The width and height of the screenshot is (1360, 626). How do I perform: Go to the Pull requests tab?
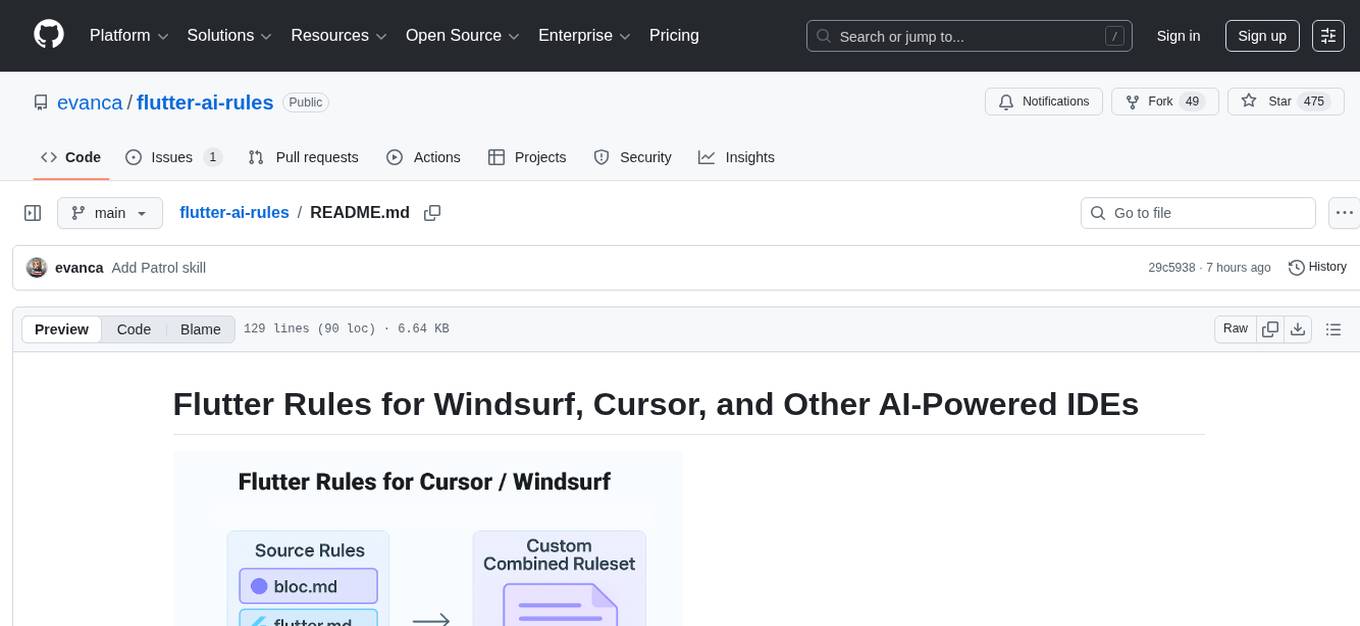tap(303, 157)
